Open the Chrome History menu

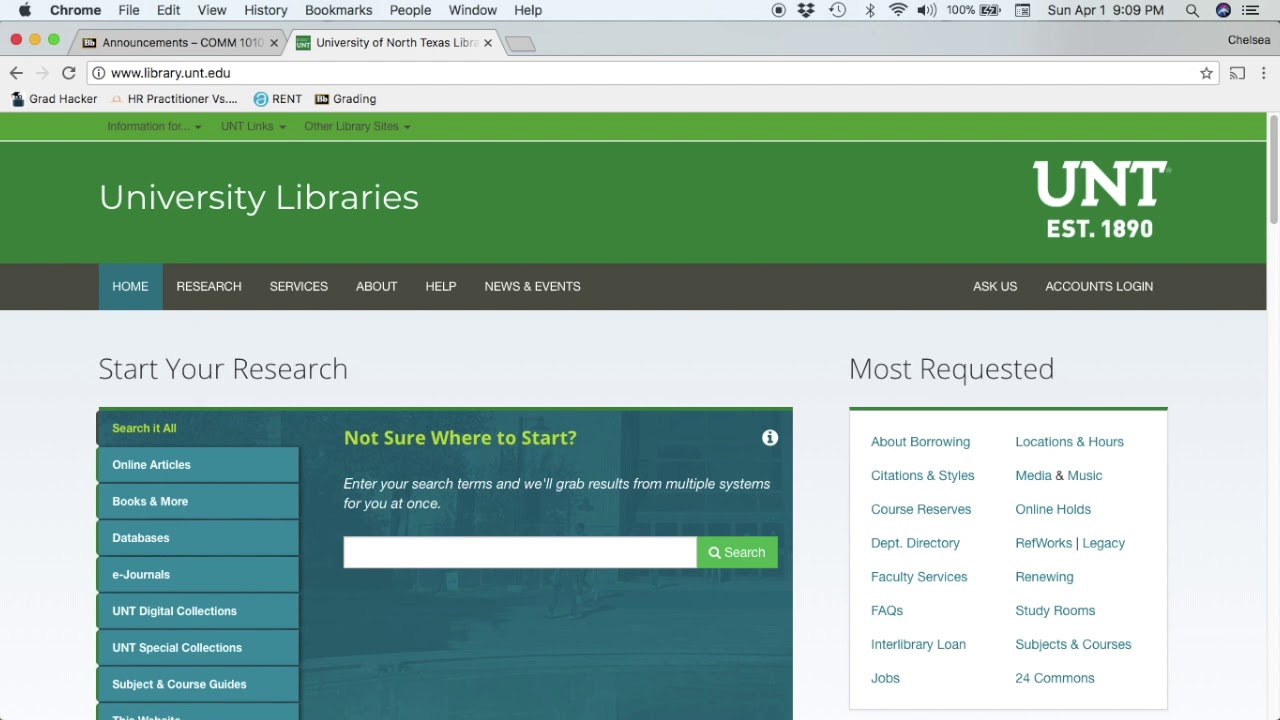265,10
